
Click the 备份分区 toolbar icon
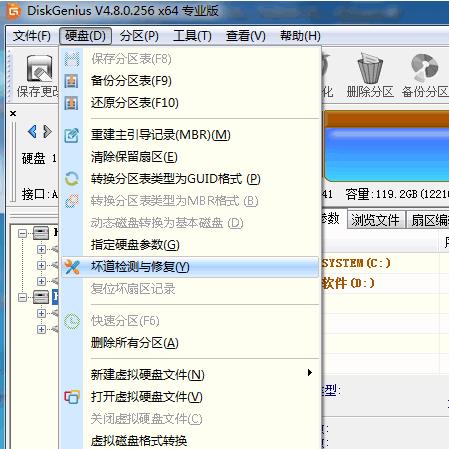pos(424,68)
